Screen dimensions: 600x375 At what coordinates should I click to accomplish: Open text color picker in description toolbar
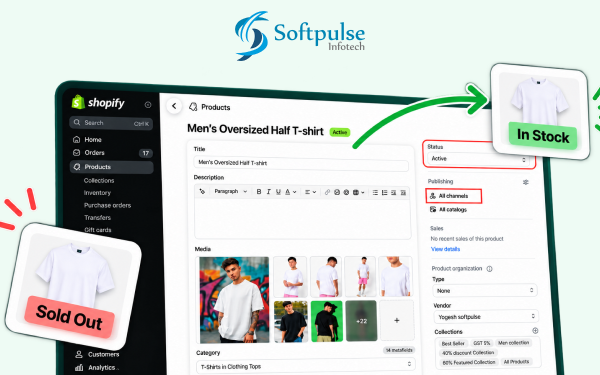[x=290, y=192]
